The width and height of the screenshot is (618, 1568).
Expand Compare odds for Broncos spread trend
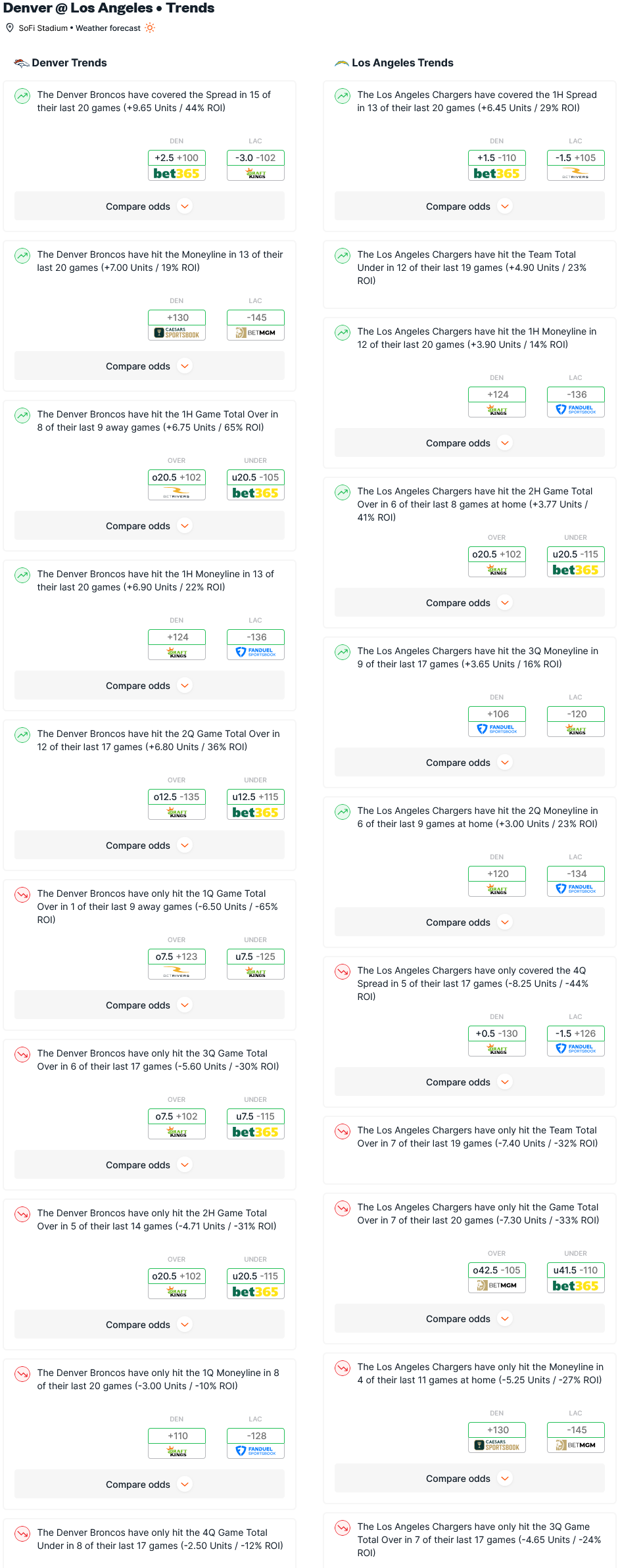coord(149,206)
